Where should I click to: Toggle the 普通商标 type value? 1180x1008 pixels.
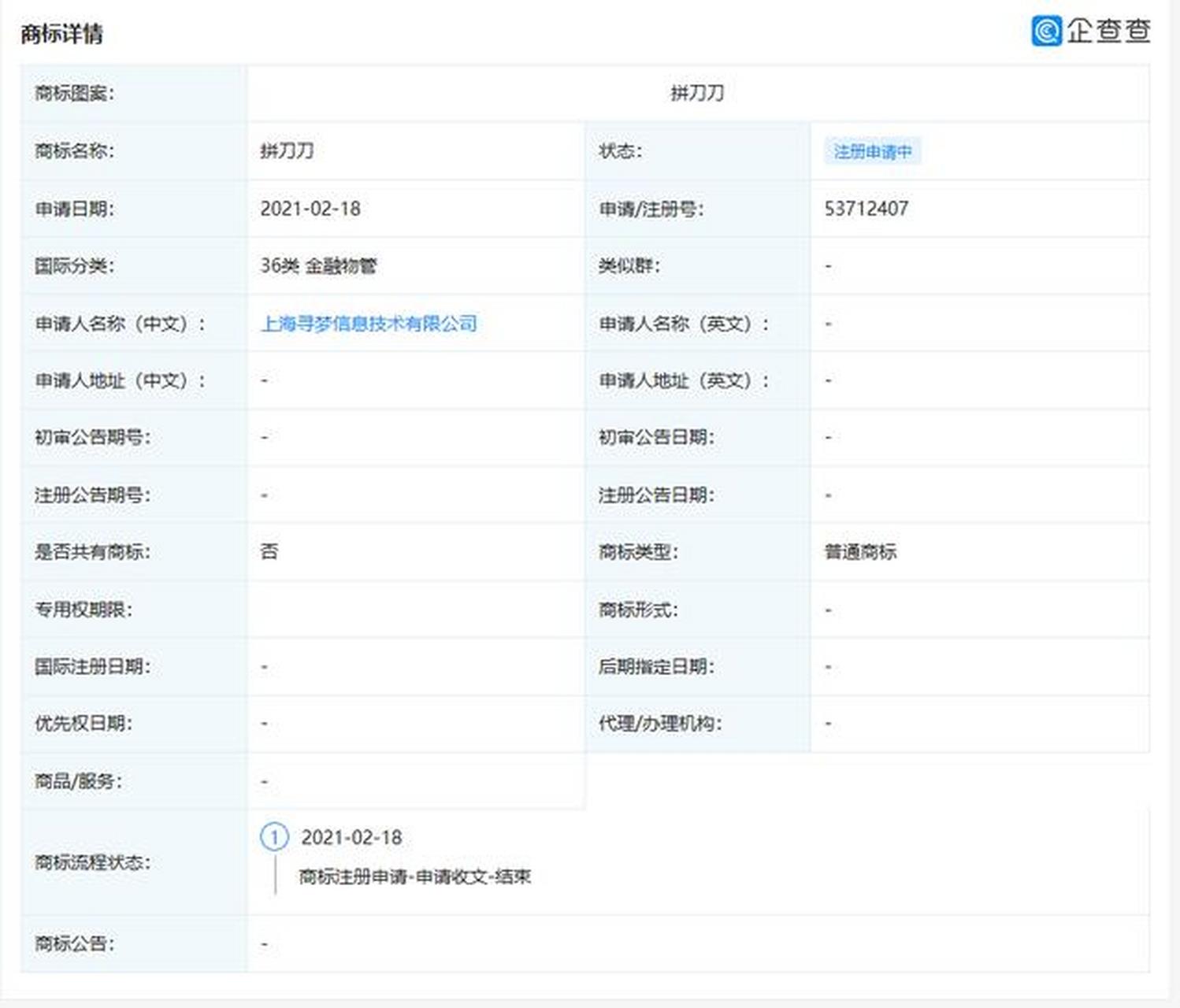point(862,552)
